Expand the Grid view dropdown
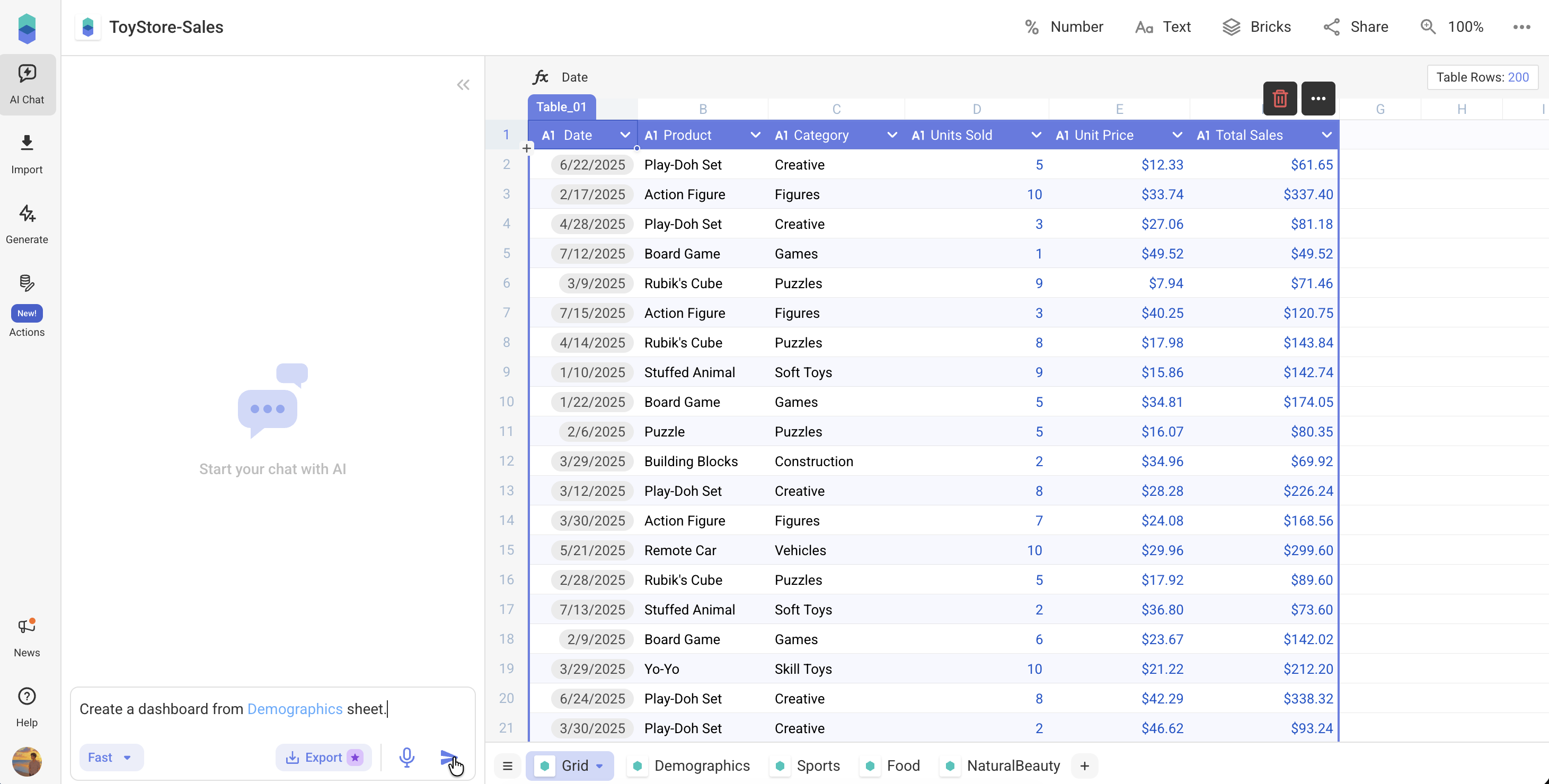1549x784 pixels. [x=599, y=765]
